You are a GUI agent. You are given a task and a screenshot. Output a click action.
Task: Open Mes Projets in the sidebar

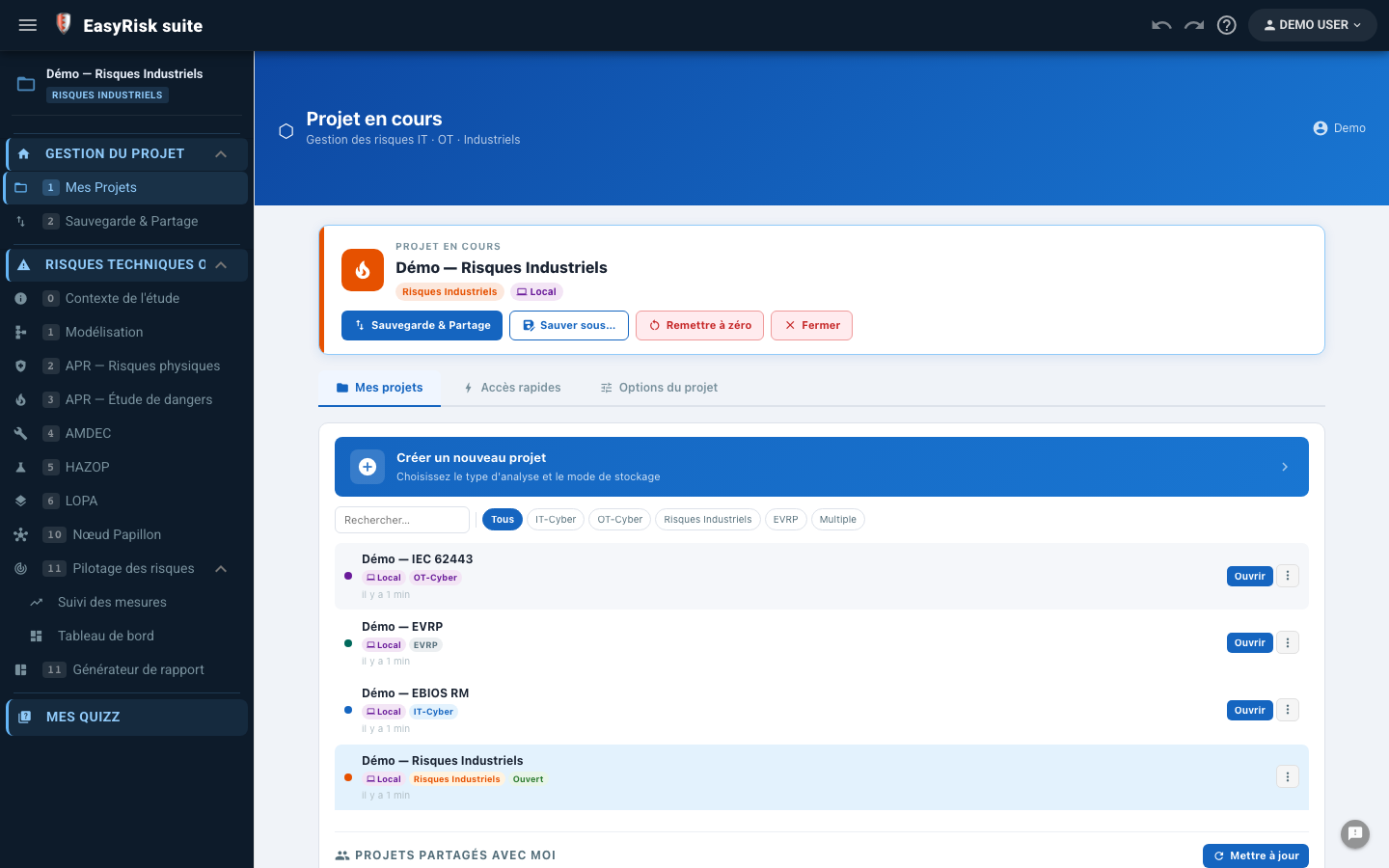126,188
